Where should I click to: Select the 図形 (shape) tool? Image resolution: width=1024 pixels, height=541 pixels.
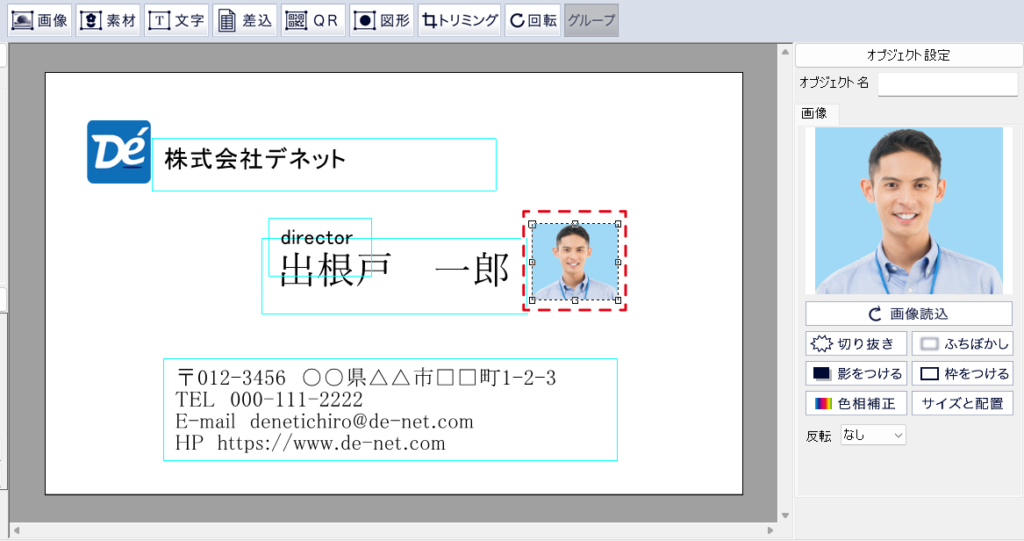pos(382,20)
